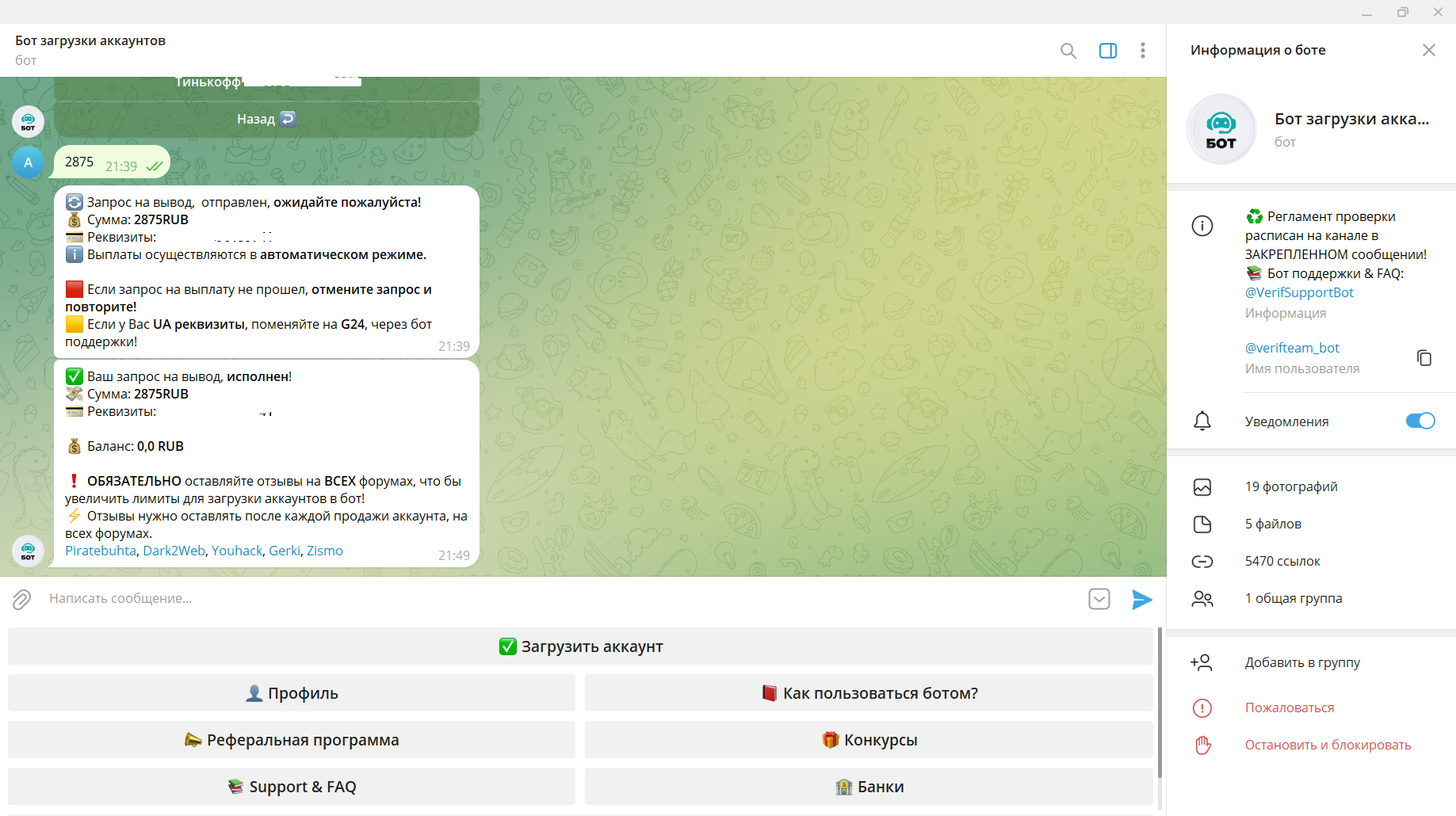The image size is (1456, 816).
Task: Click the Назад inline button
Action: [266, 119]
